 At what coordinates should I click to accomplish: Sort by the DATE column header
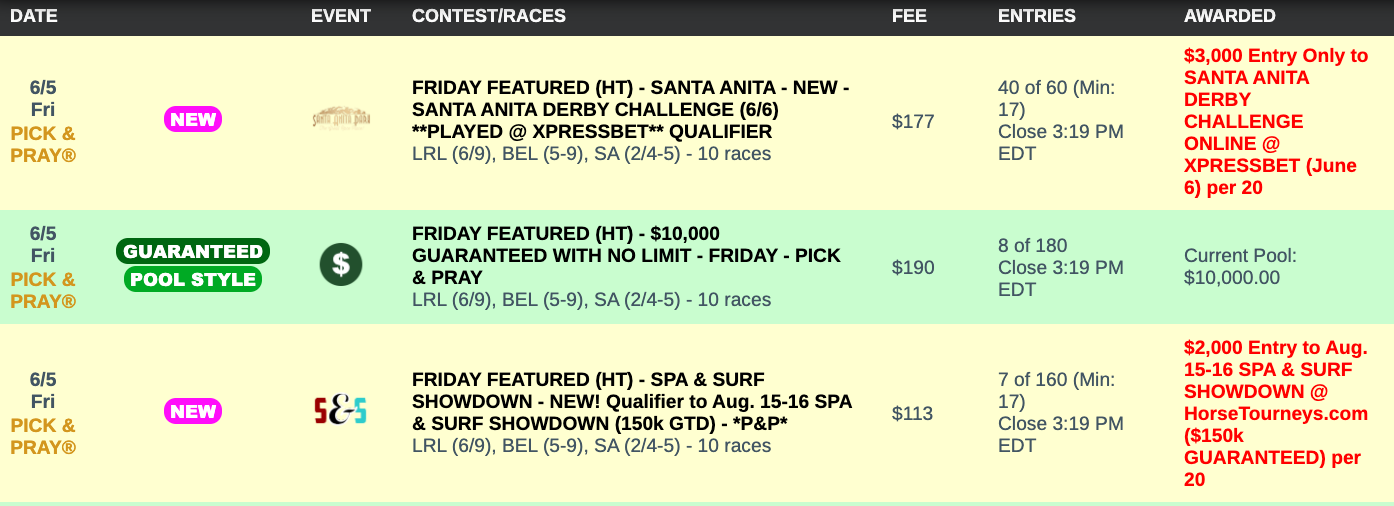click(34, 16)
